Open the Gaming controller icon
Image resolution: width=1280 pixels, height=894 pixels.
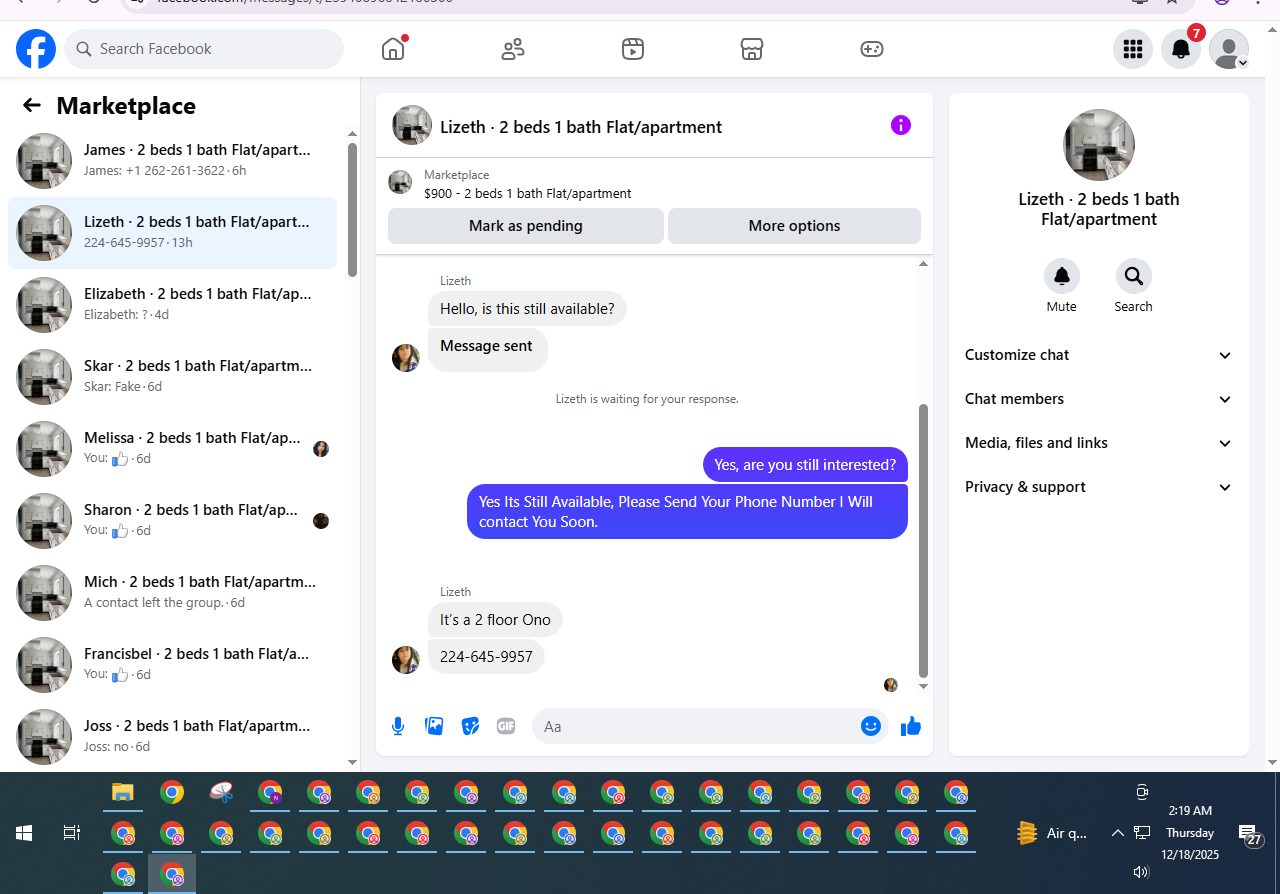pyautogui.click(x=872, y=49)
